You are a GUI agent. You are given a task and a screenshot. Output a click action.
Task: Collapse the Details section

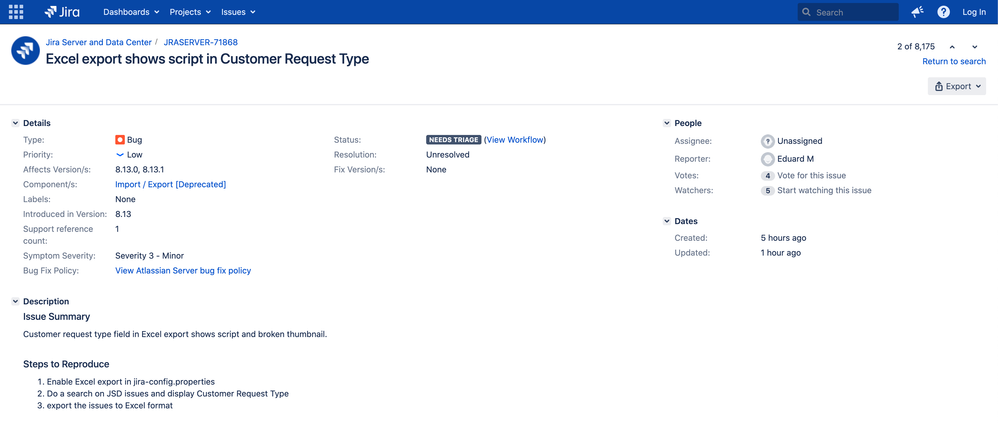[x=15, y=123]
